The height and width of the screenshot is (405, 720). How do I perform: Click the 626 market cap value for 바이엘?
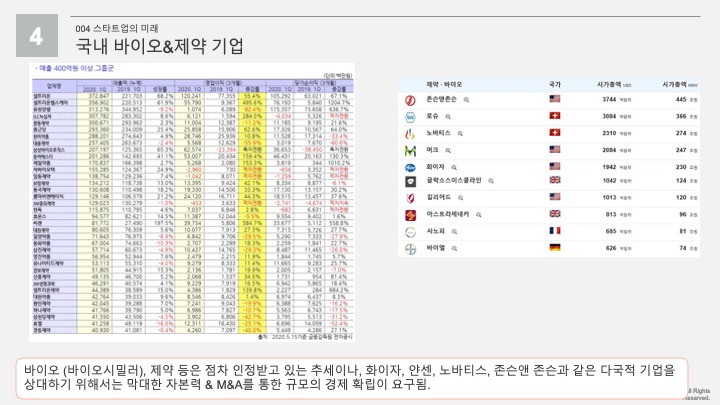coord(611,248)
